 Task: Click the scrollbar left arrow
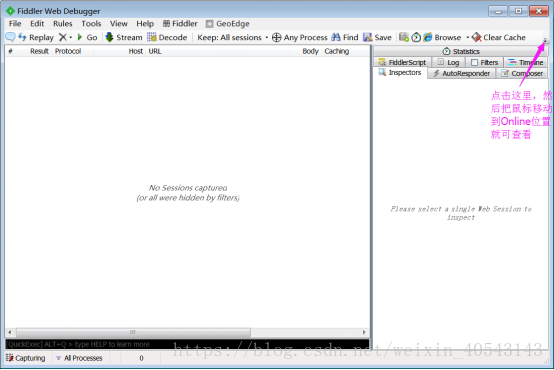(x=10, y=332)
